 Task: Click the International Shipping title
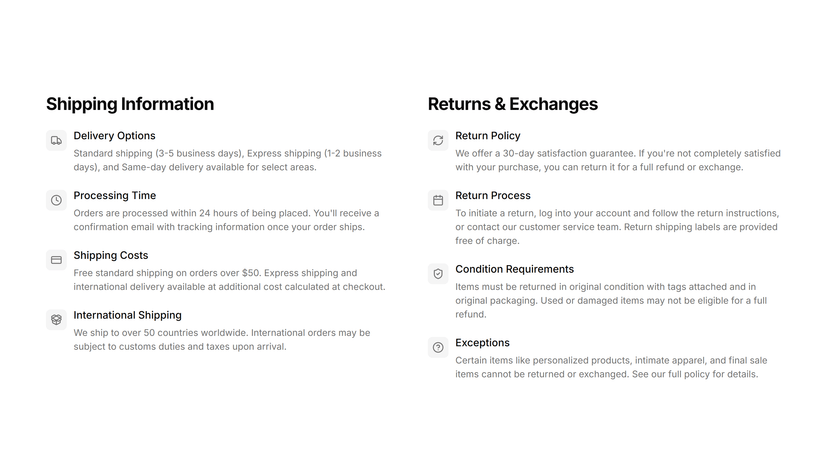pos(127,315)
